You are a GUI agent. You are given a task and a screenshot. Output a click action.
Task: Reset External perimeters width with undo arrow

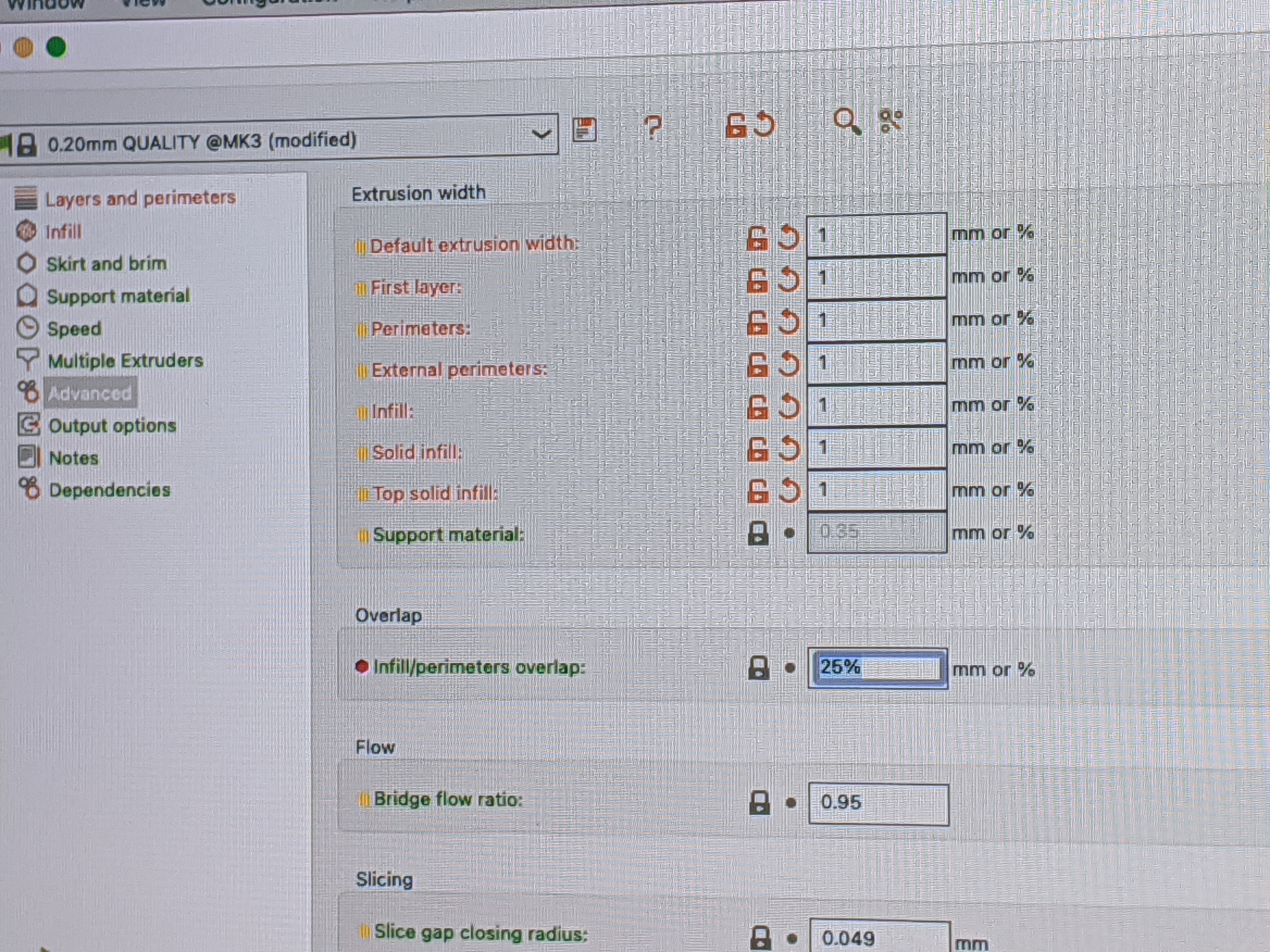tap(789, 364)
